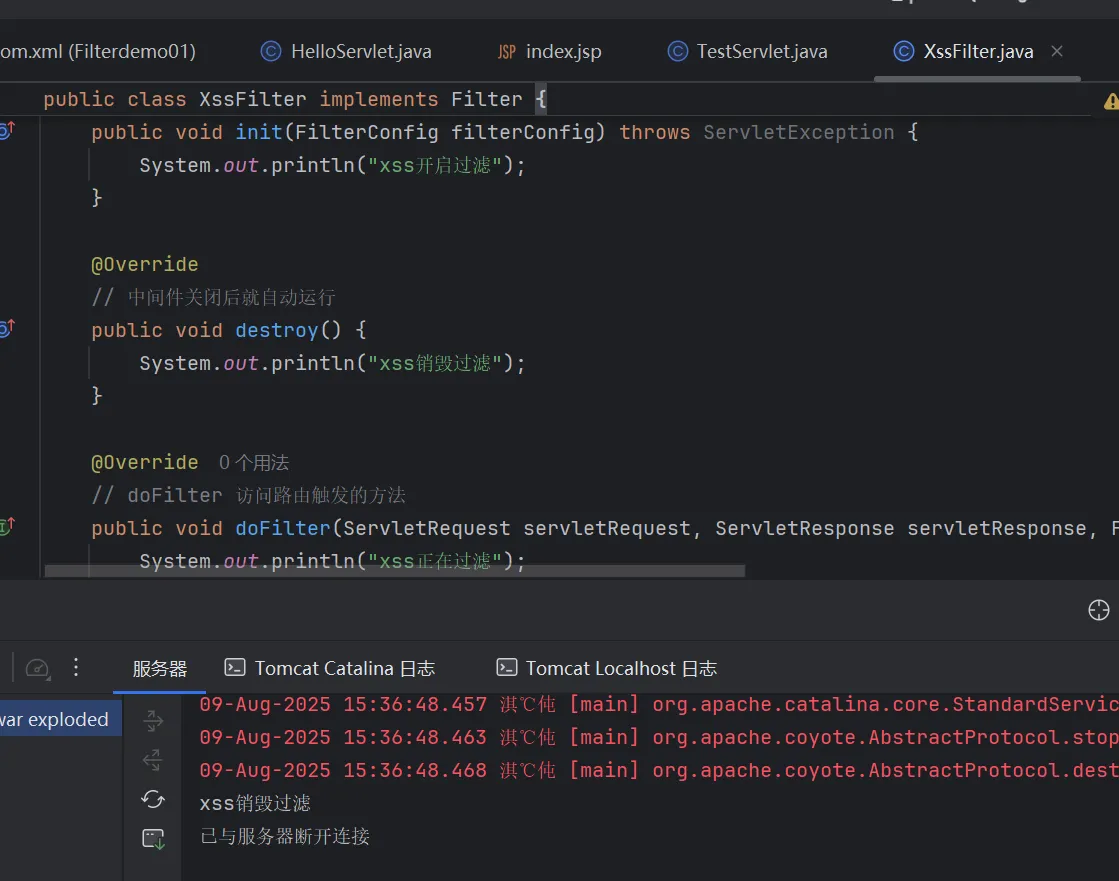Open the three-dot more options menu
Image resolution: width=1119 pixels, height=881 pixels.
[x=76, y=668]
